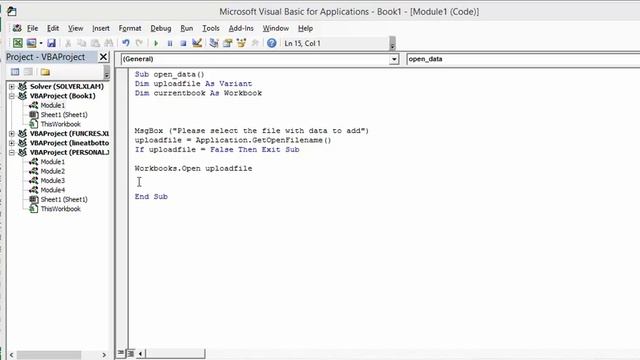The image size is (640, 360).
Task: Close the Project - VBAProject pane
Action: pyautogui.click(x=104, y=57)
